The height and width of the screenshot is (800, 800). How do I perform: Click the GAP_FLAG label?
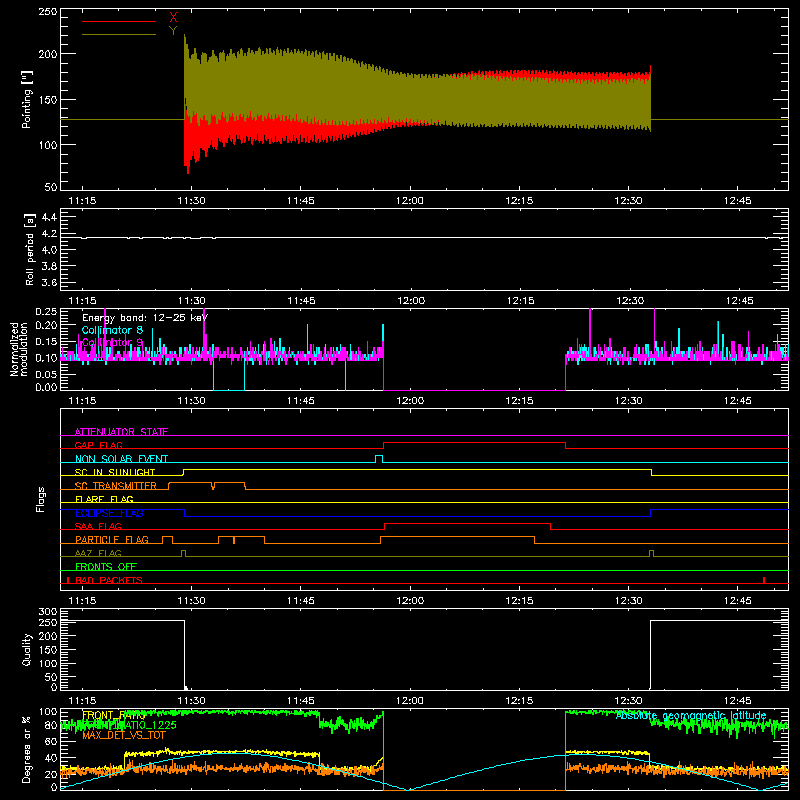coord(98,445)
